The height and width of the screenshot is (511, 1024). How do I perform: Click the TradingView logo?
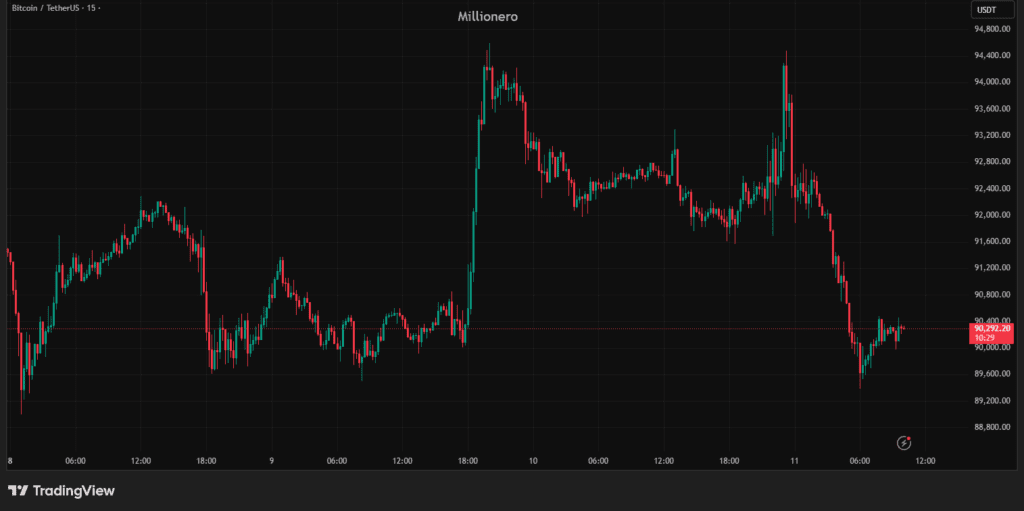click(62, 491)
